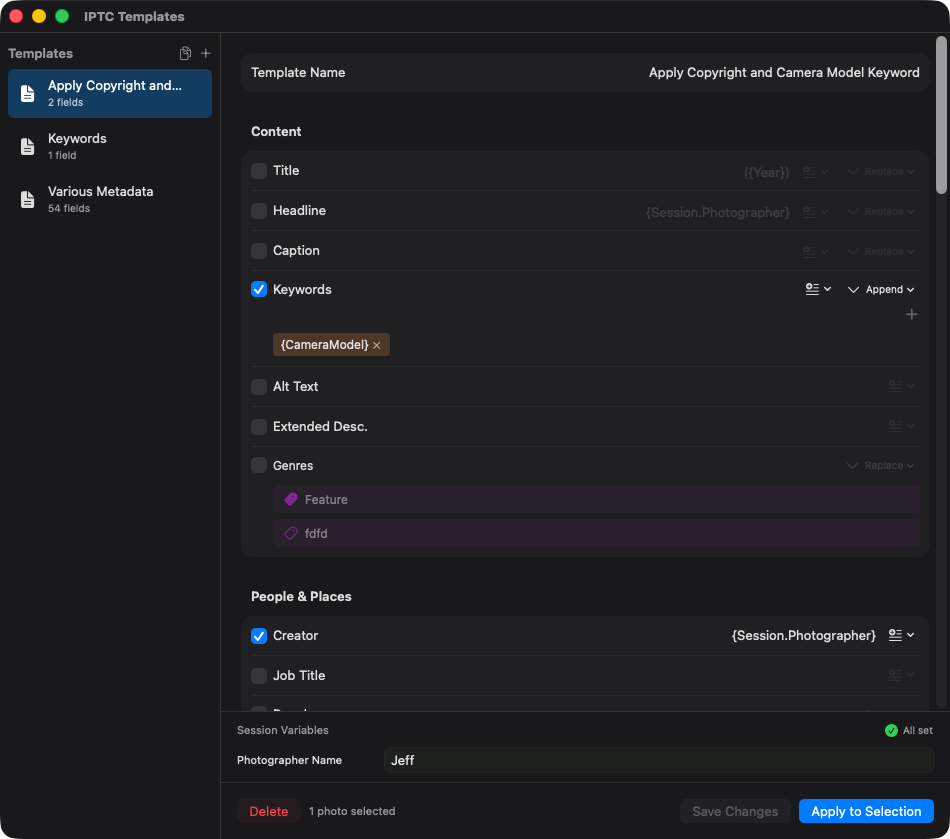Open variable picker icon for Job Title
Screen dimensions: 950x839
click(902, 674)
